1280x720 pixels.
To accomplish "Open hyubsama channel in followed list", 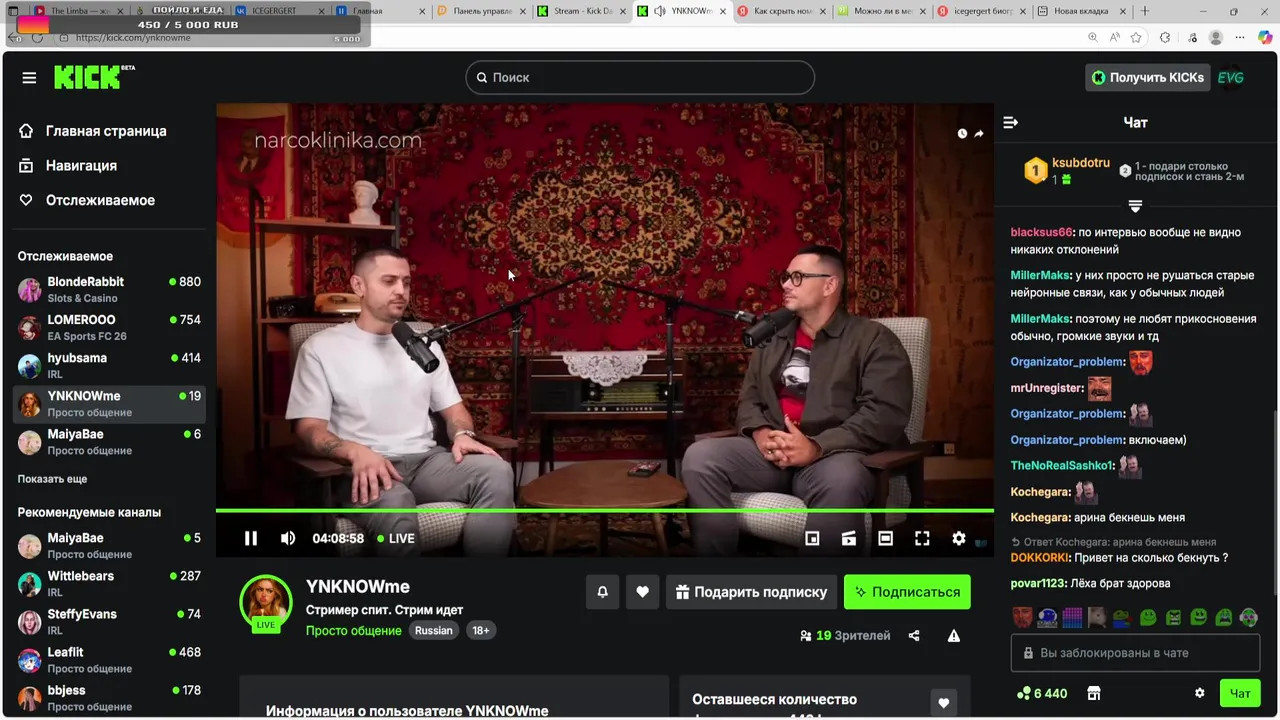I will pyautogui.click(x=110, y=365).
